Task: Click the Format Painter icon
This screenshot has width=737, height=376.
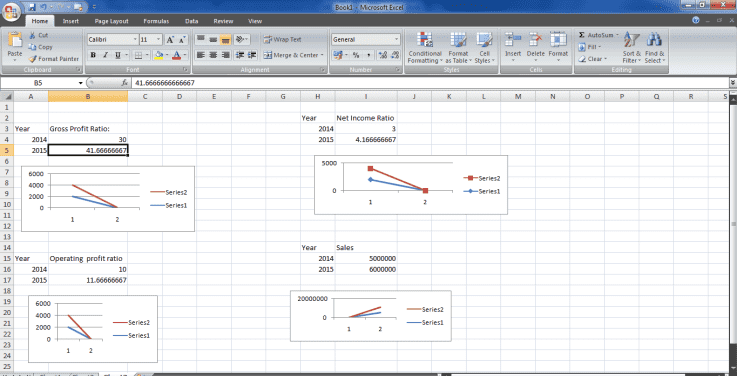Action: (32, 59)
